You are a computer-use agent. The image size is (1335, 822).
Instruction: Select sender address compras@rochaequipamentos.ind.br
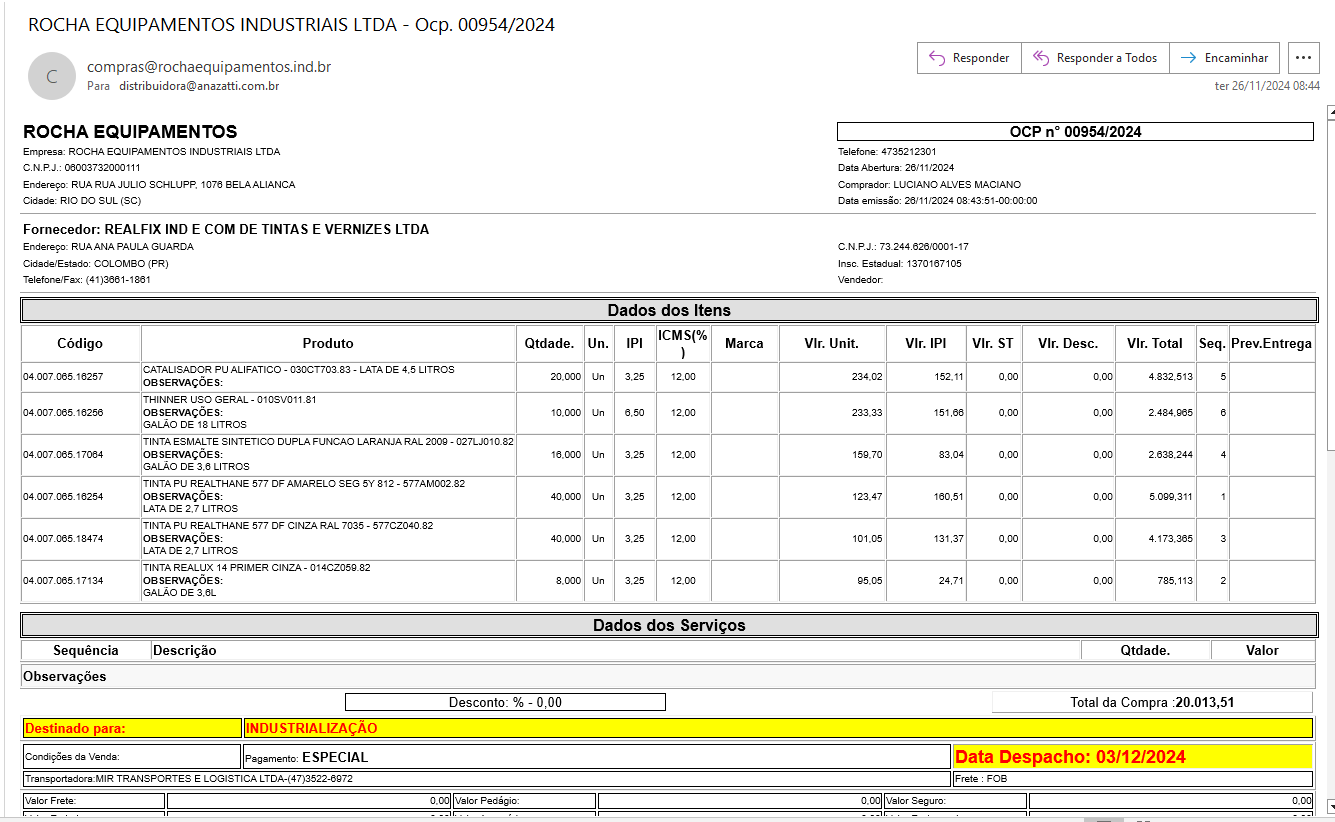coord(209,67)
